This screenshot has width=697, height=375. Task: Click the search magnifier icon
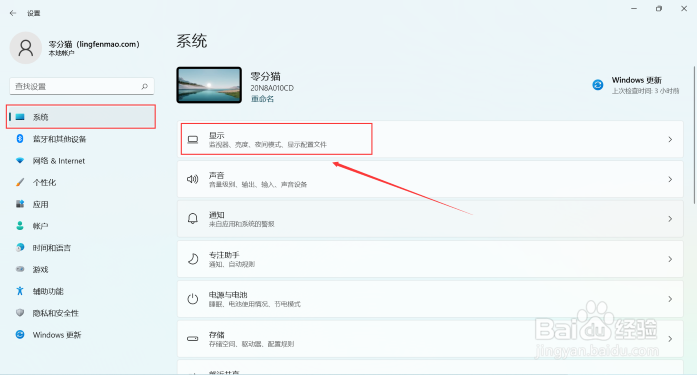point(144,86)
